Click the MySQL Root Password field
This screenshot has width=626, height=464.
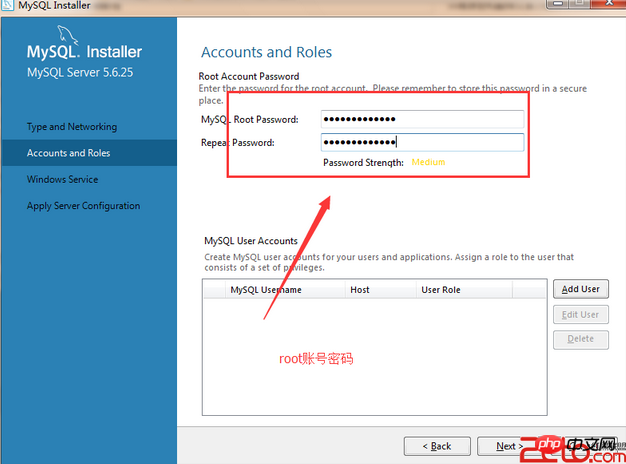(x=422, y=119)
